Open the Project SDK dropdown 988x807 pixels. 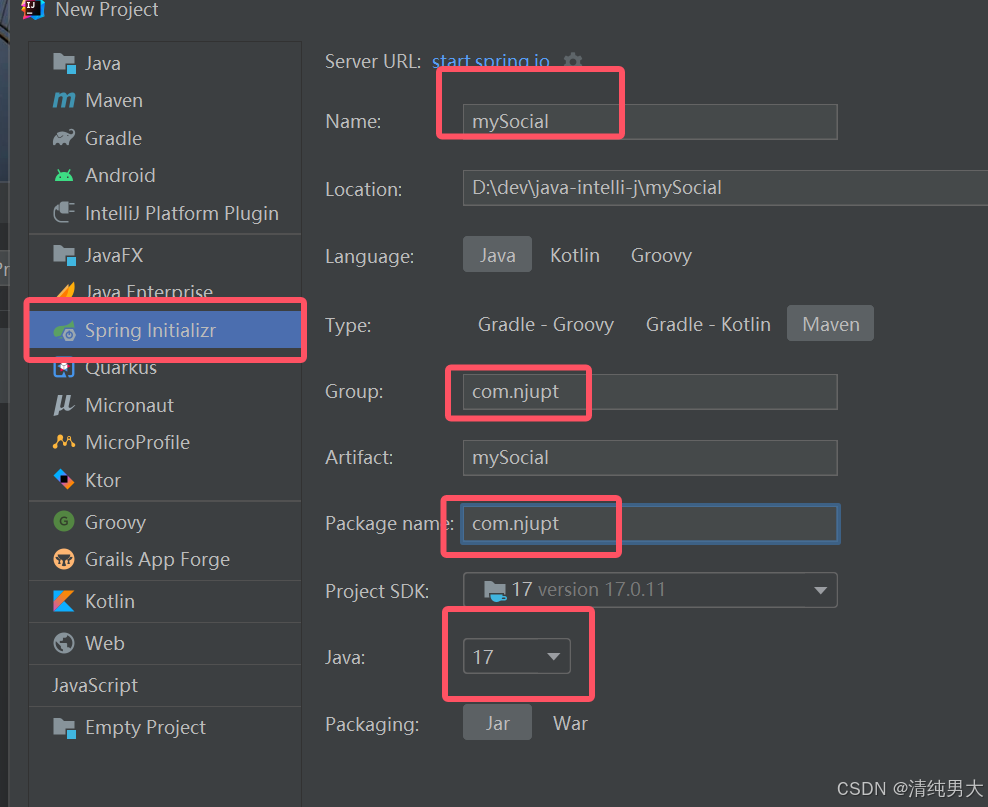[x=650, y=590]
